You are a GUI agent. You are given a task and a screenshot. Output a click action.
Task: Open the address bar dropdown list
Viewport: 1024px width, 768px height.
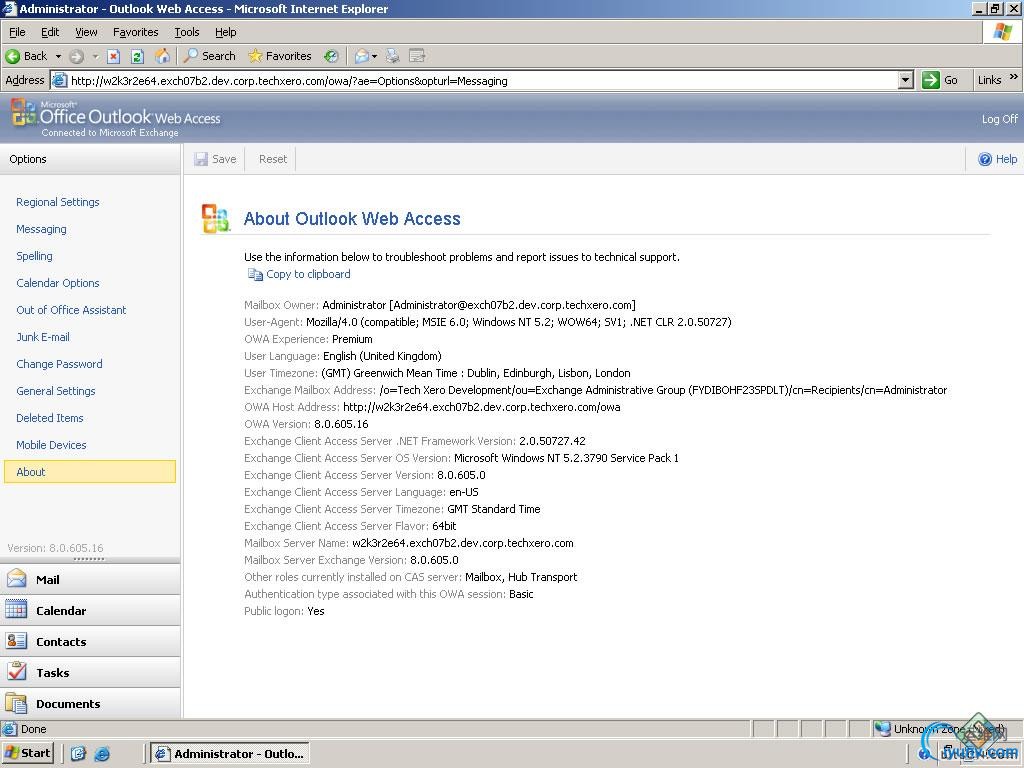click(905, 80)
